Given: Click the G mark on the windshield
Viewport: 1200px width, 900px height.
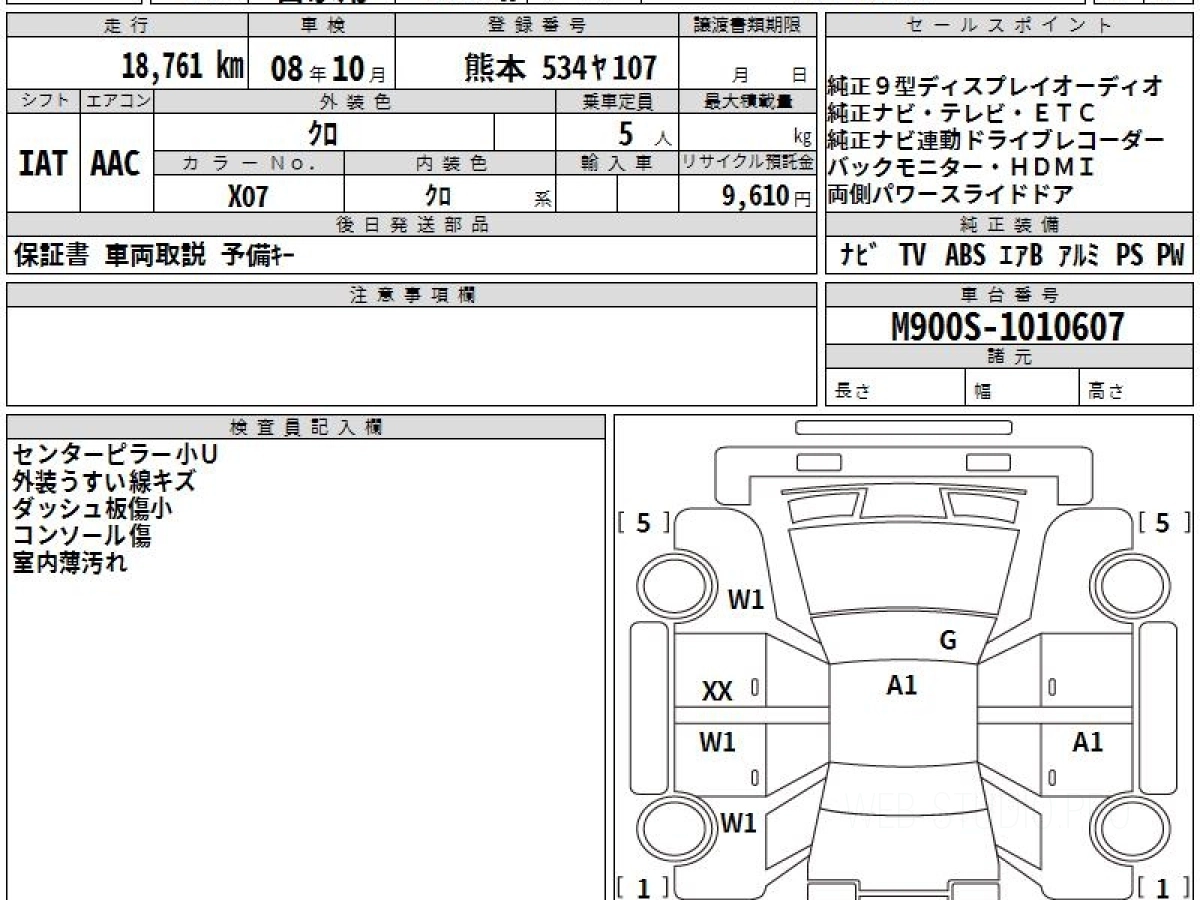Looking at the screenshot, I should (x=948, y=641).
